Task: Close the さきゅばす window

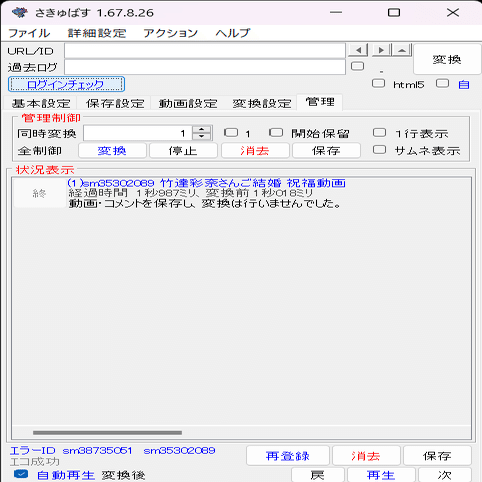Action: coord(453,13)
